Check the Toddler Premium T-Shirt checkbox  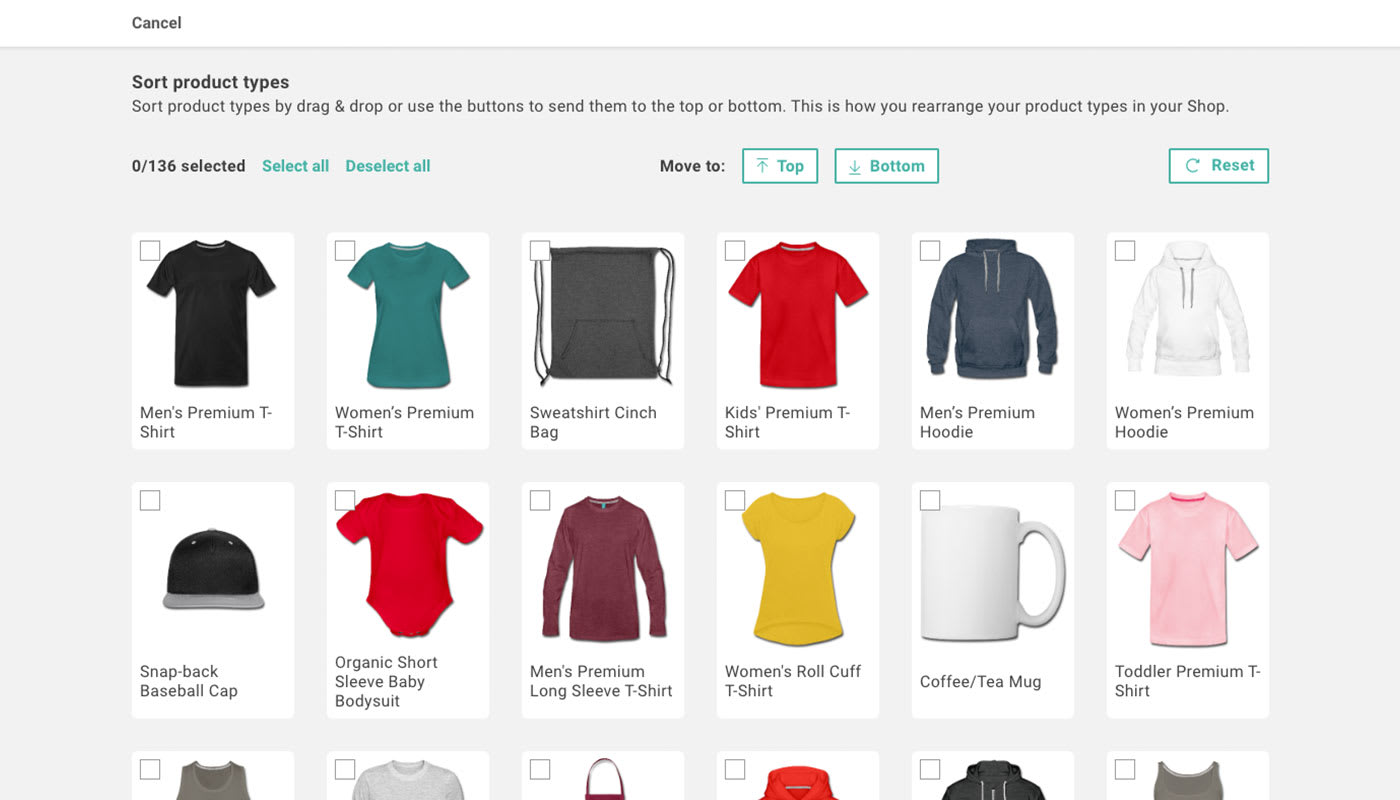(1125, 500)
